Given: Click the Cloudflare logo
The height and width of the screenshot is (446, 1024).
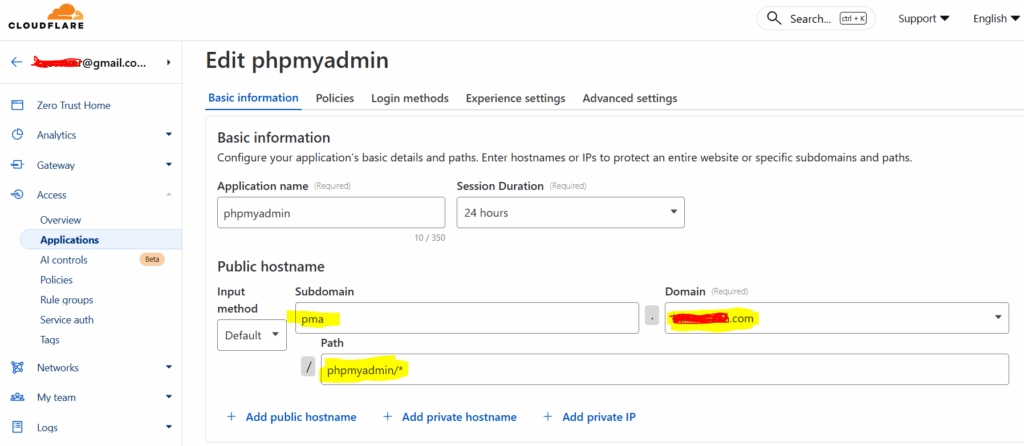Looking at the screenshot, I should pos(46,17).
